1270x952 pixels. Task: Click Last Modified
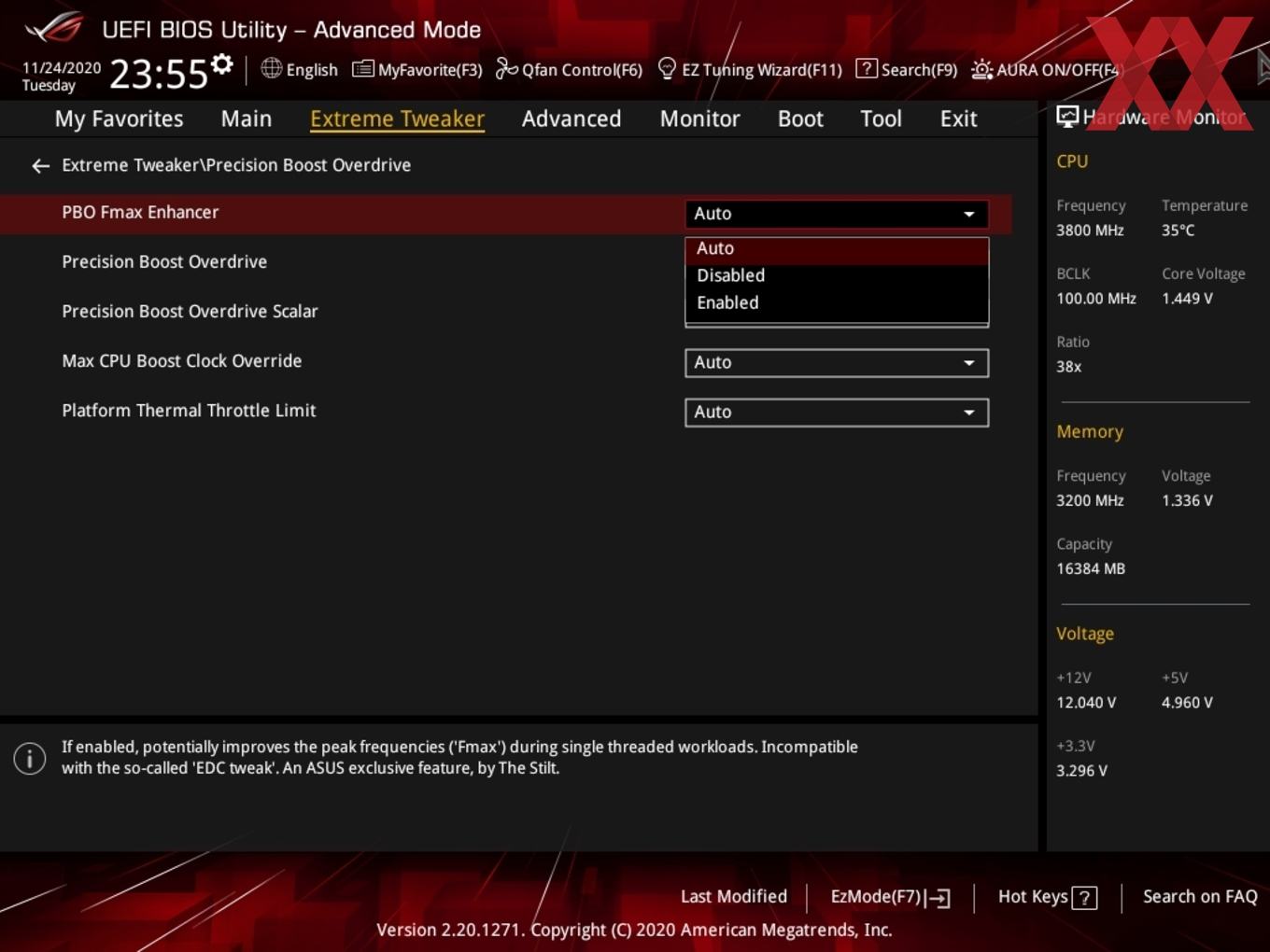pyautogui.click(x=734, y=897)
